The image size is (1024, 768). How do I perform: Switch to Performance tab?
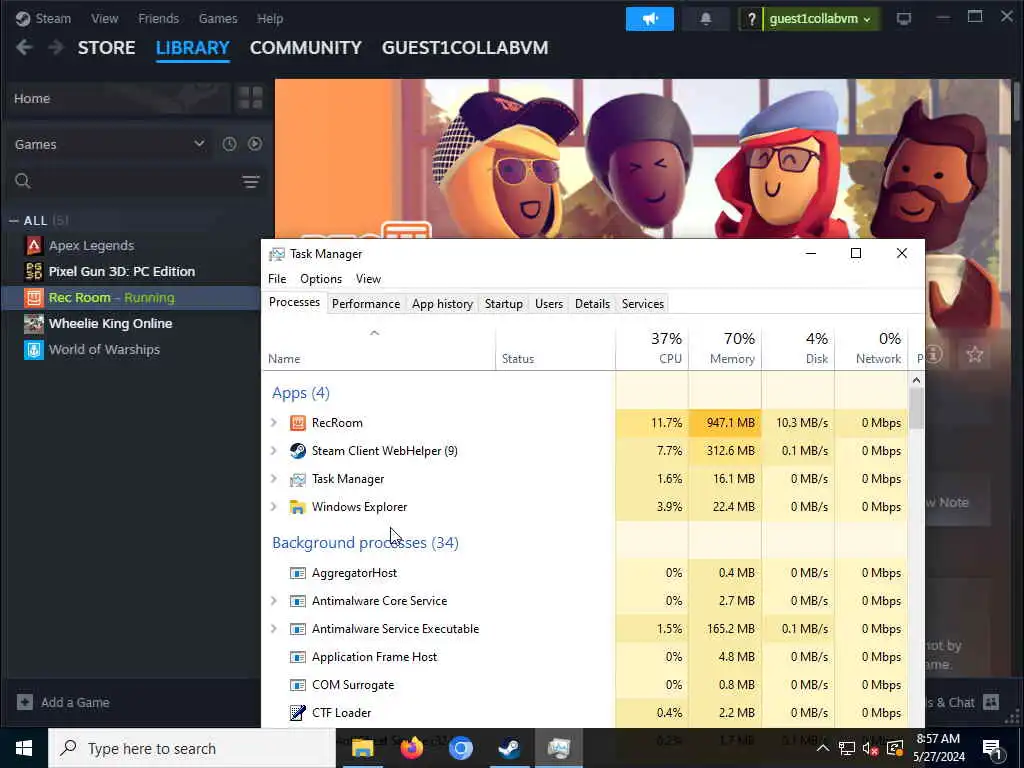(366, 304)
